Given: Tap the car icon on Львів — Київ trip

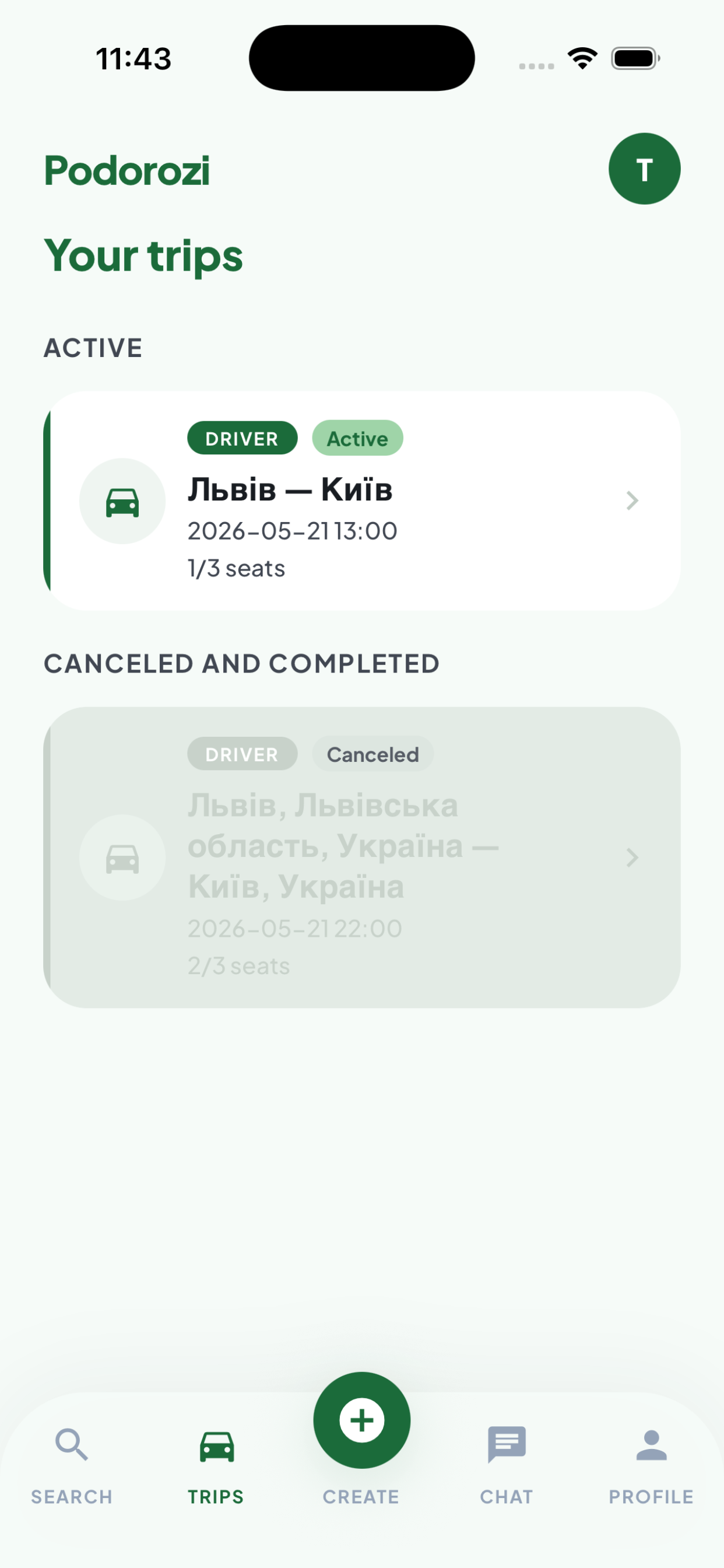Looking at the screenshot, I should click(122, 501).
